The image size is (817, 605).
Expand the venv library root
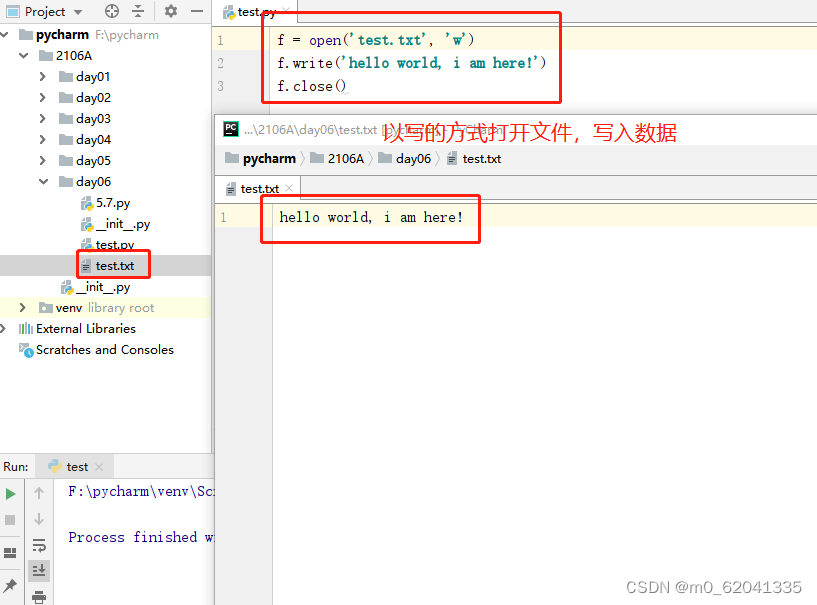[20, 307]
